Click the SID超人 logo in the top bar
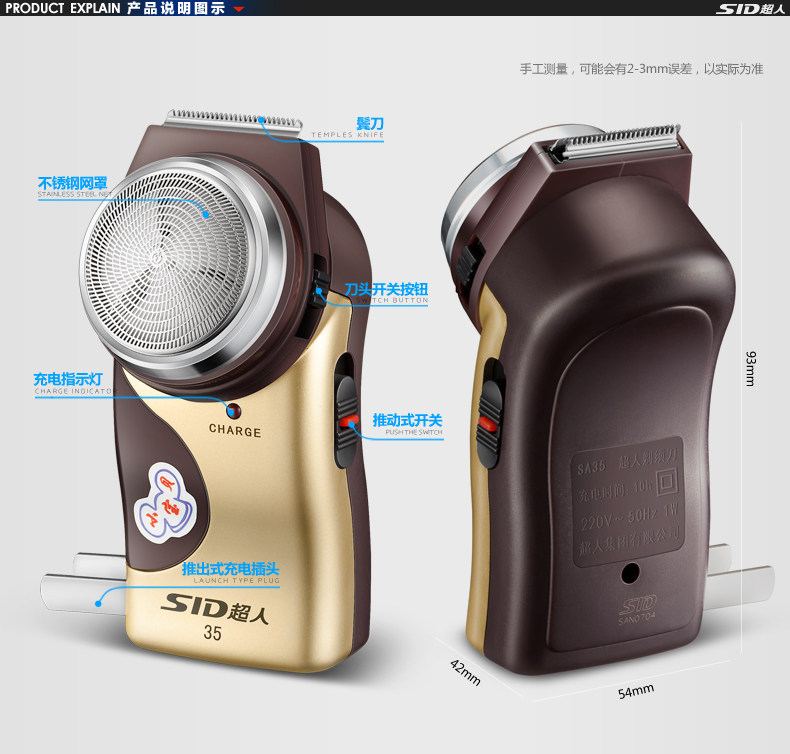Image resolution: width=790 pixels, height=754 pixels. coord(750,9)
